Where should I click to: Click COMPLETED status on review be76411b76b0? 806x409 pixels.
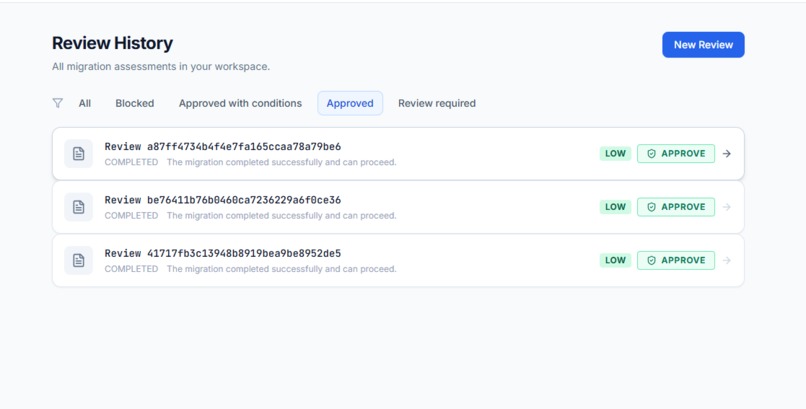(131, 216)
